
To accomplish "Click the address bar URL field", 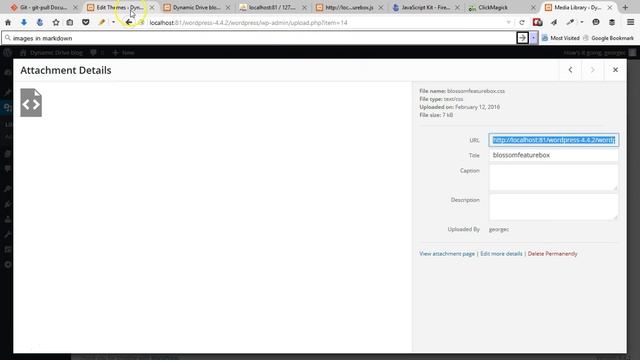I will coord(327,22).
